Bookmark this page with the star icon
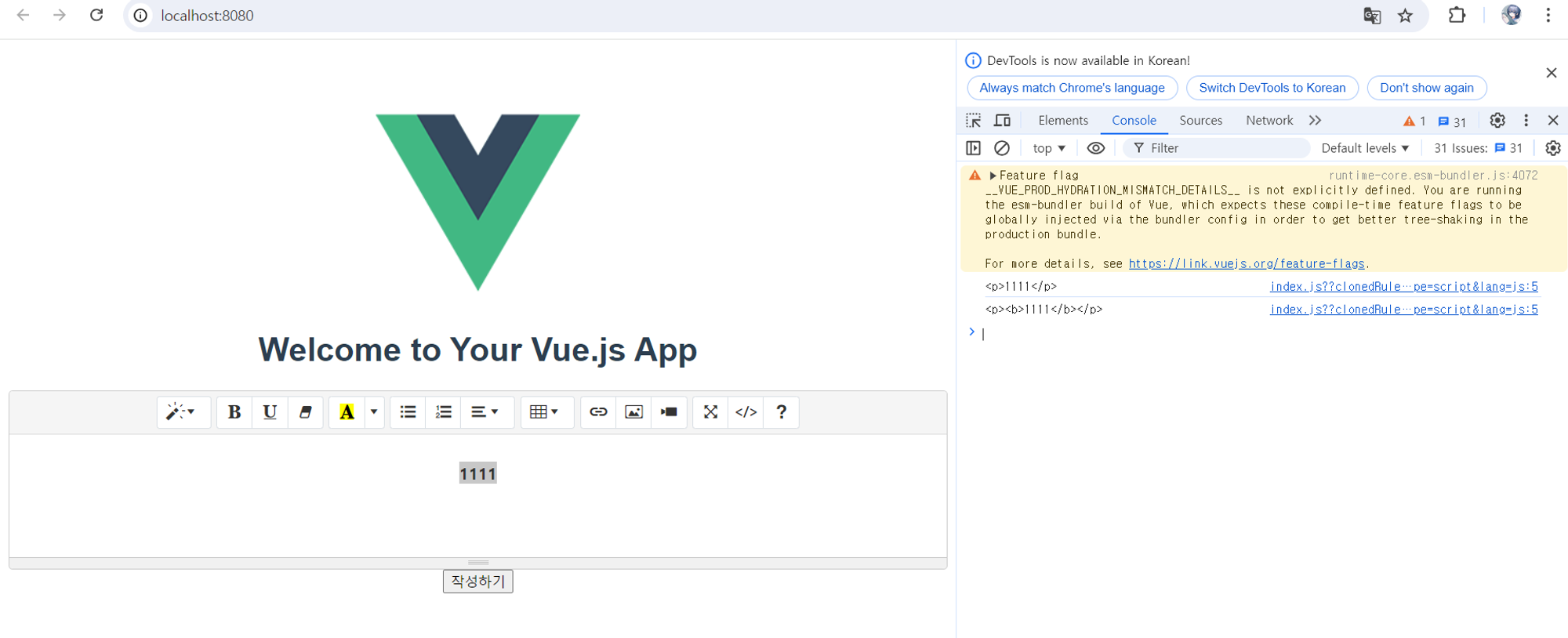This screenshot has width=1568, height=638. click(x=1405, y=16)
